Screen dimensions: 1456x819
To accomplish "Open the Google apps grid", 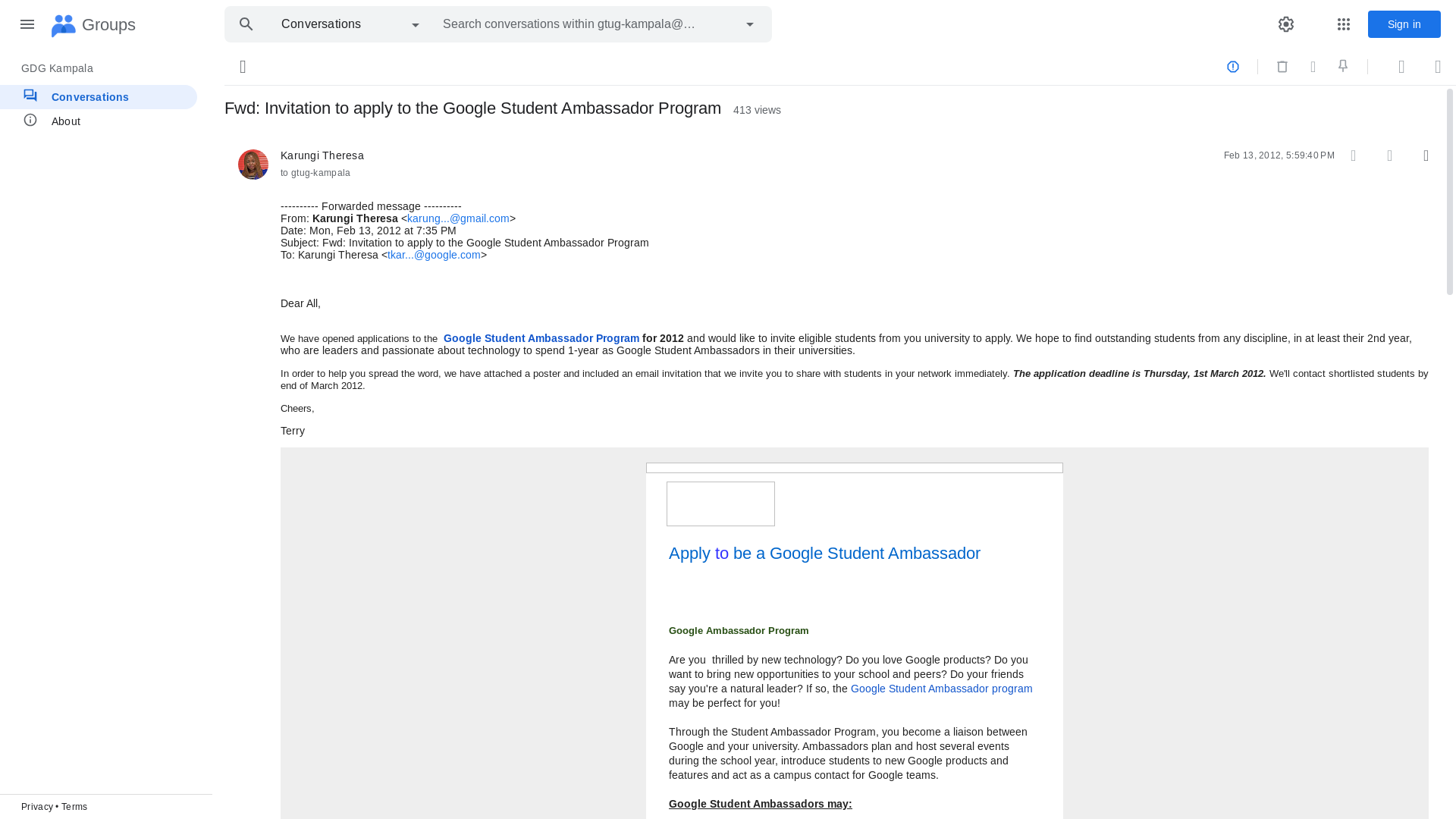I will pyautogui.click(x=1344, y=24).
